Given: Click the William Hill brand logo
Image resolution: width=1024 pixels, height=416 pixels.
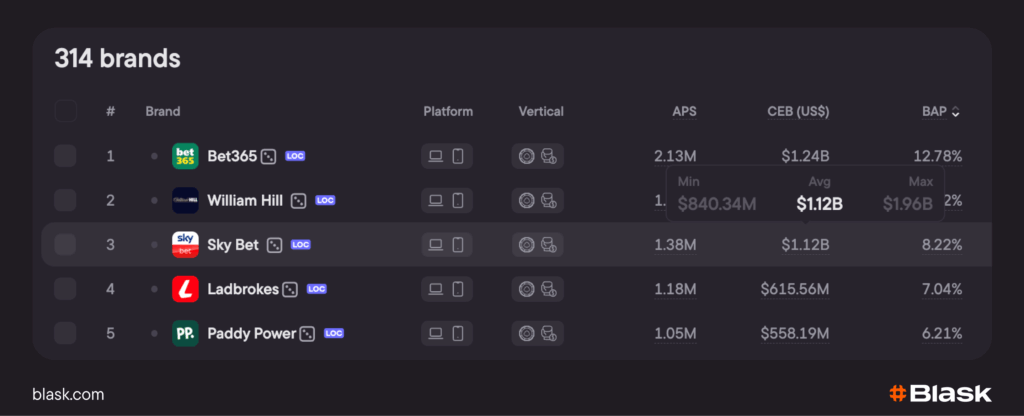Looking at the screenshot, I should point(185,200).
